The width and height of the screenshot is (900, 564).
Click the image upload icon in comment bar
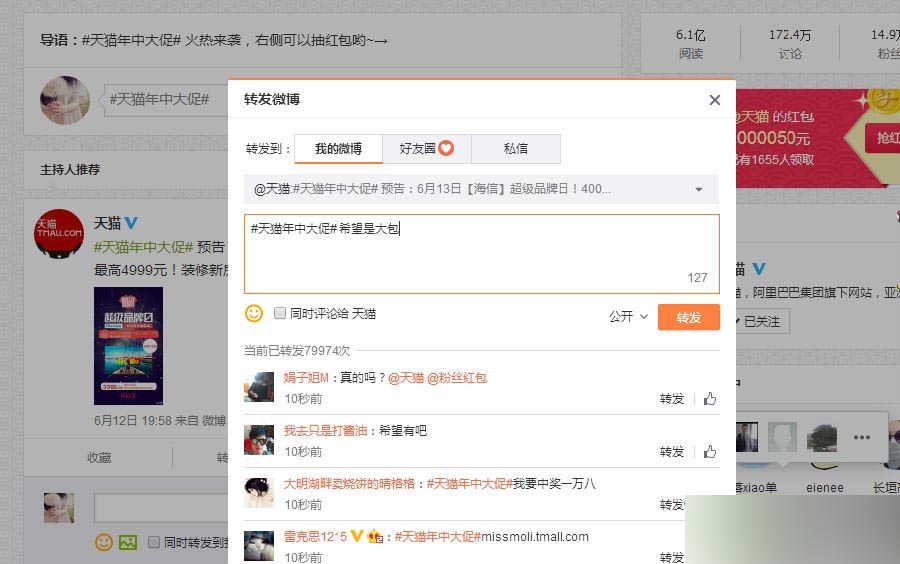pyautogui.click(x=128, y=542)
